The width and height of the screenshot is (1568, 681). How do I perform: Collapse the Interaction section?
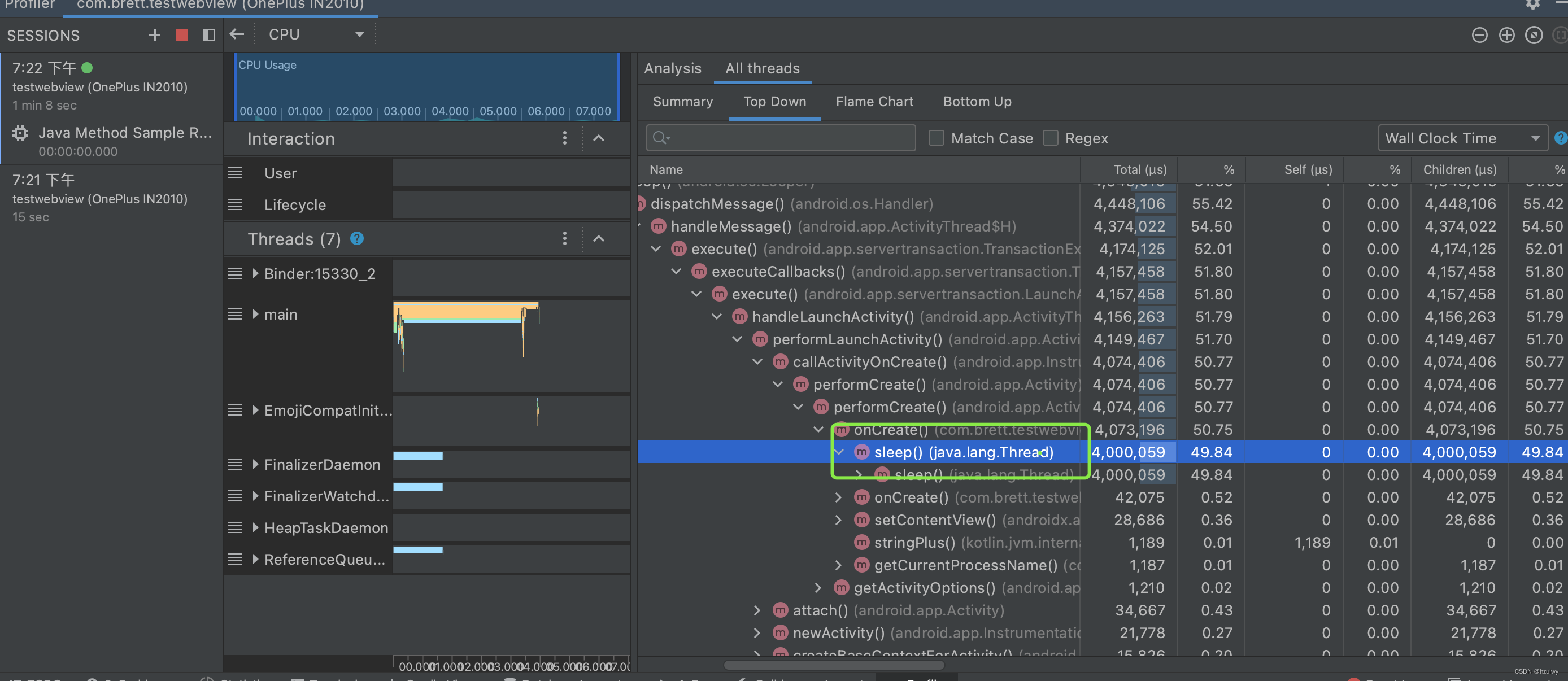pos(598,138)
